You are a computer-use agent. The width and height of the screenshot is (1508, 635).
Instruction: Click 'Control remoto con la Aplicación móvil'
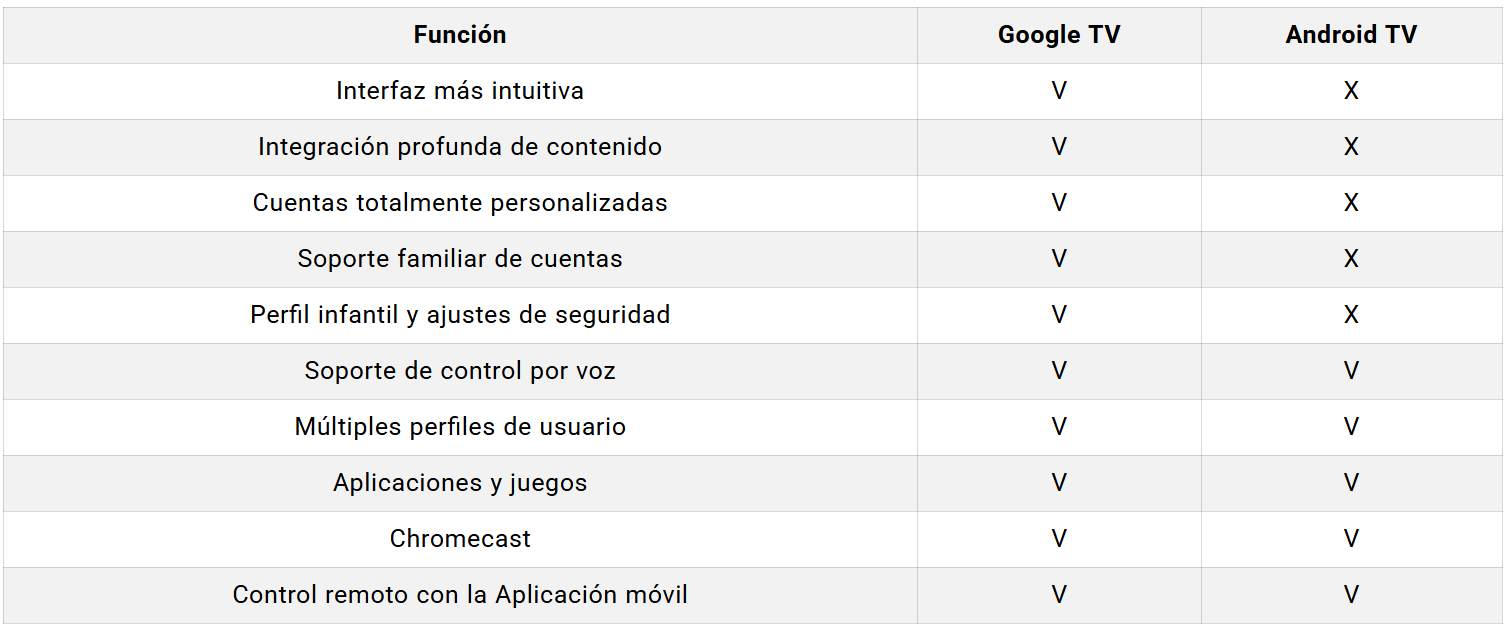pos(460,595)
